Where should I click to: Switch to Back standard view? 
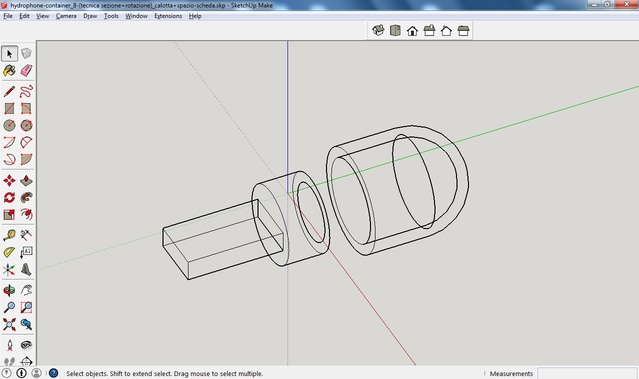pyautogui.click(x=446, y=31)
